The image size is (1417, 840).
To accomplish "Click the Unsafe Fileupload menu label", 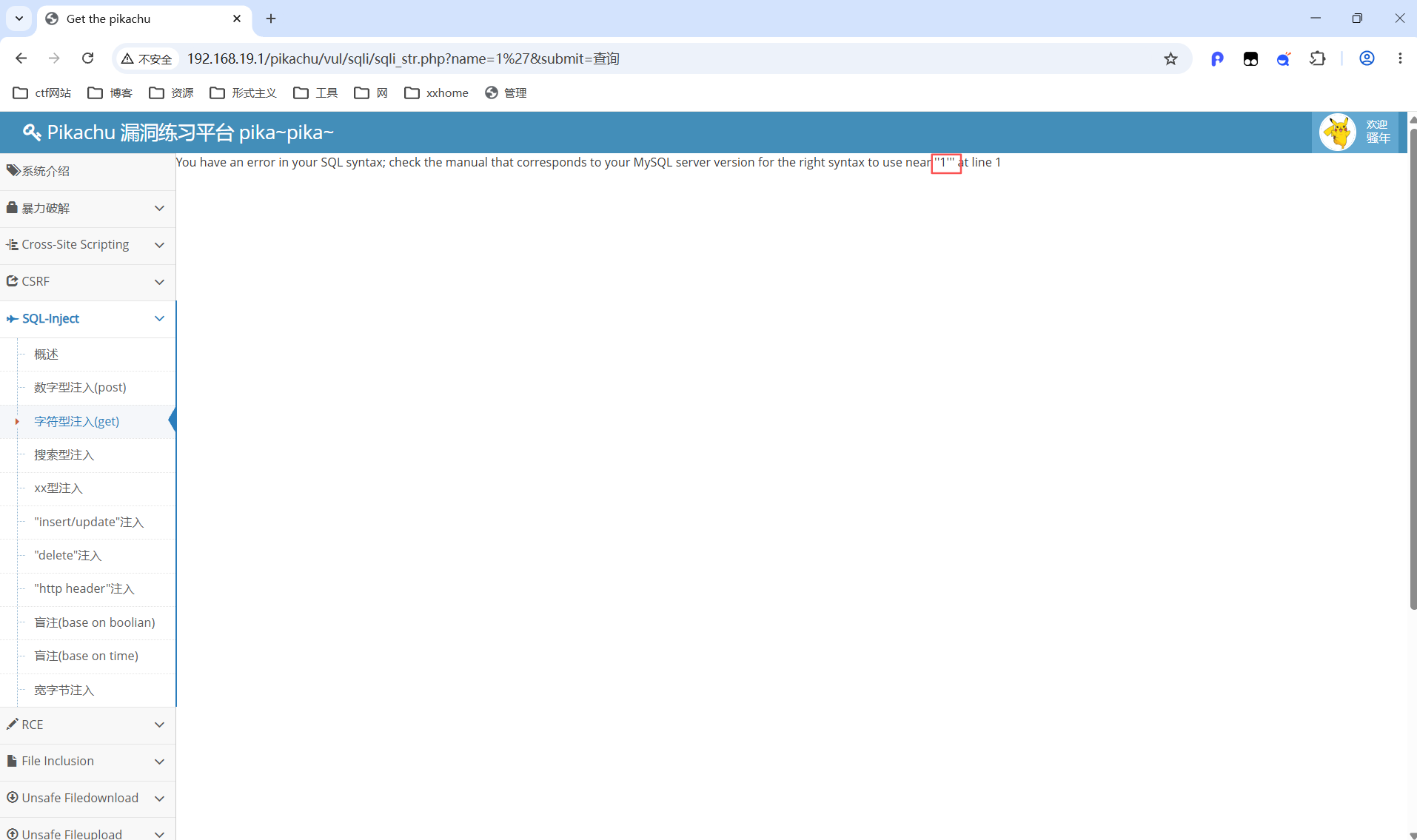I will click(x=71, y=833).
